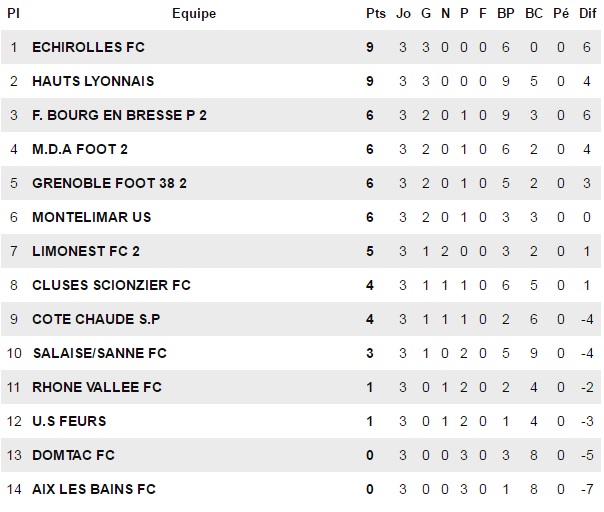Click DOMTAC FC in the table
Viewport: 604px width, 512px height.
pyautogui.click(x=73, y=455)
